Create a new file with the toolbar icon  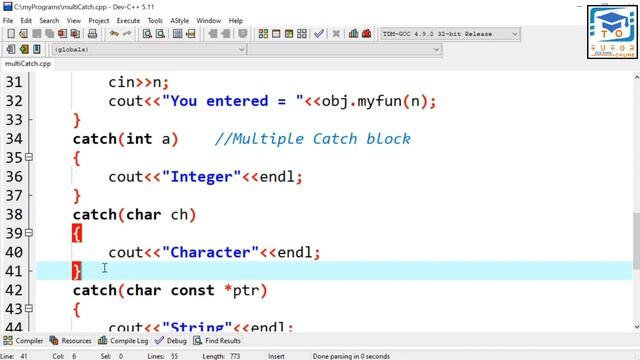pyautogui.click(x=11, y=34)
